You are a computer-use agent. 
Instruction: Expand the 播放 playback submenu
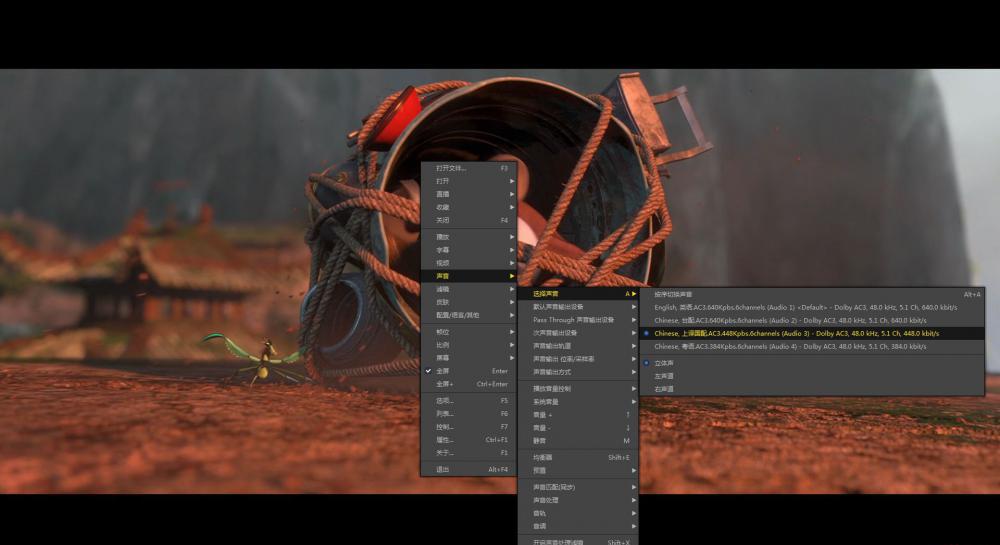pyautogui.click(x=469, y=237)
